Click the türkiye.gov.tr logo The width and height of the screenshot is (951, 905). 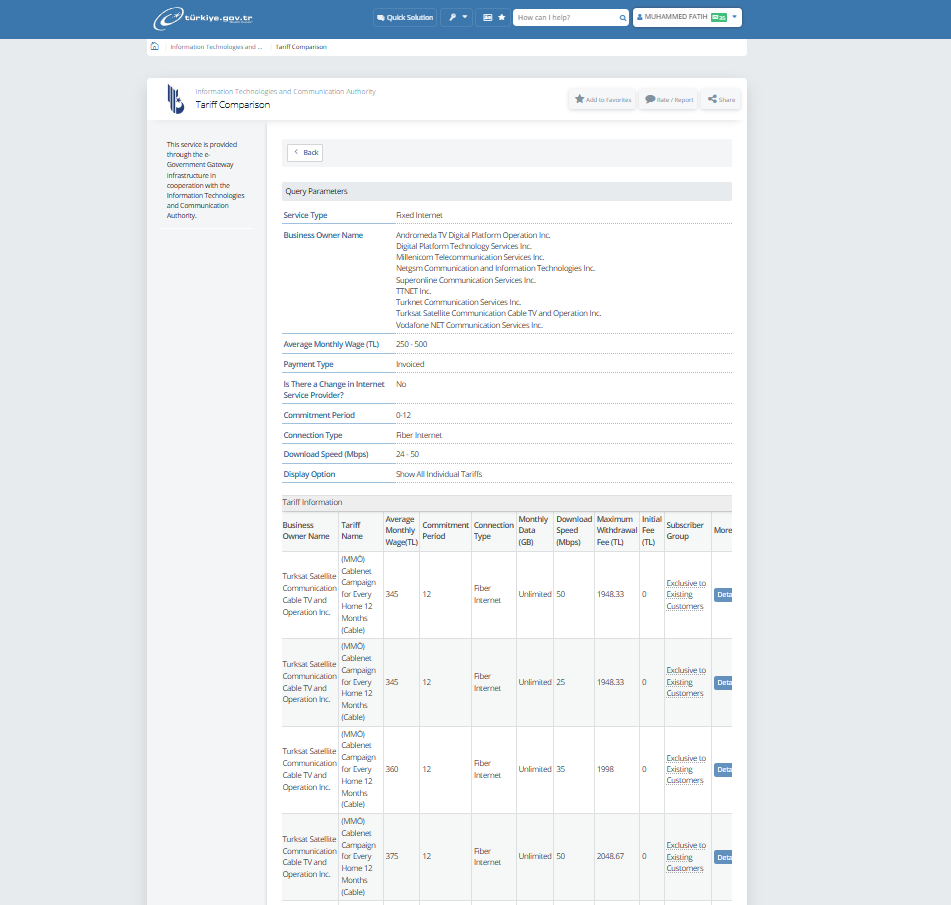click(x=203, y=18)
